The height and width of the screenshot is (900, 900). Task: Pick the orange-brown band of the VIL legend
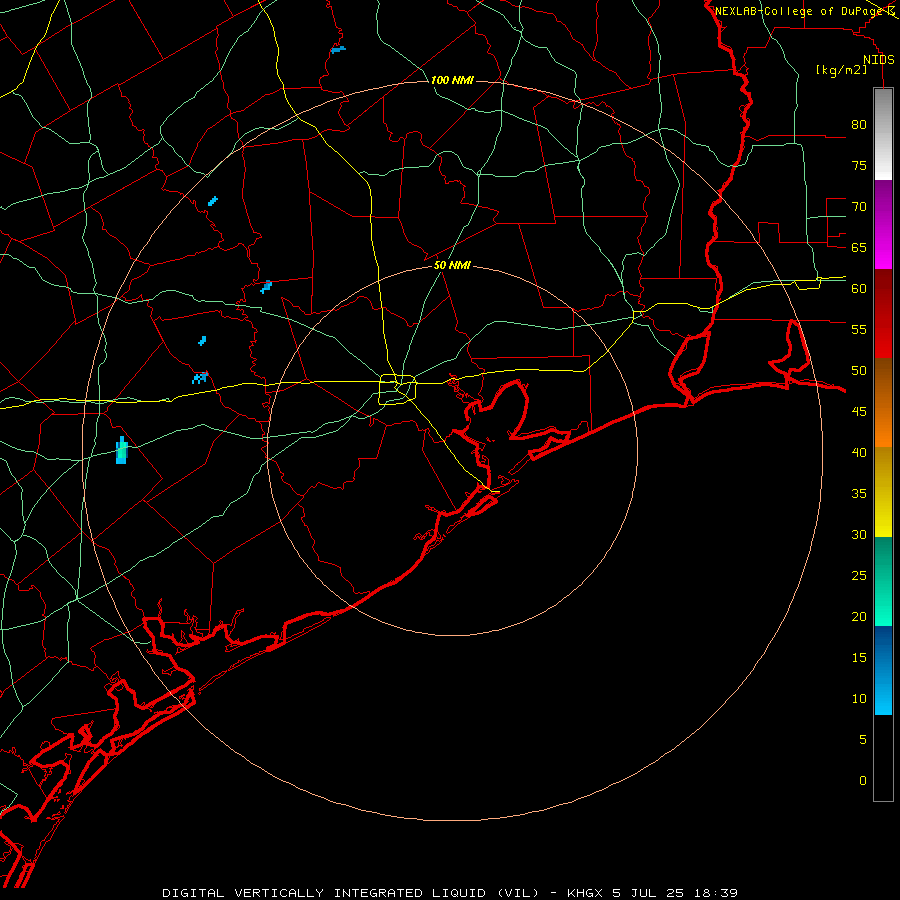point(883,402)
